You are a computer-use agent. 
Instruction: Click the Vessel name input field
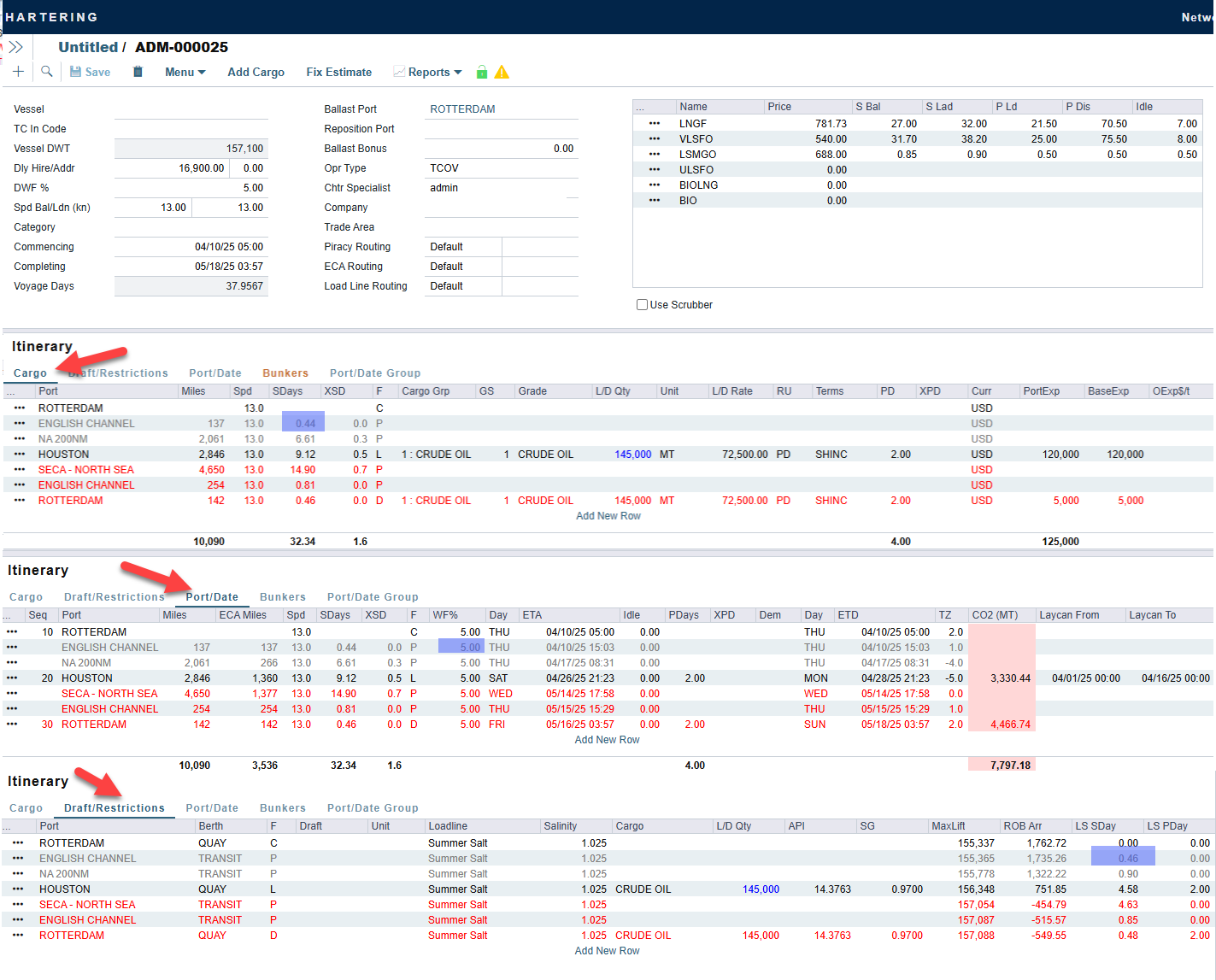tap(191, 109)
